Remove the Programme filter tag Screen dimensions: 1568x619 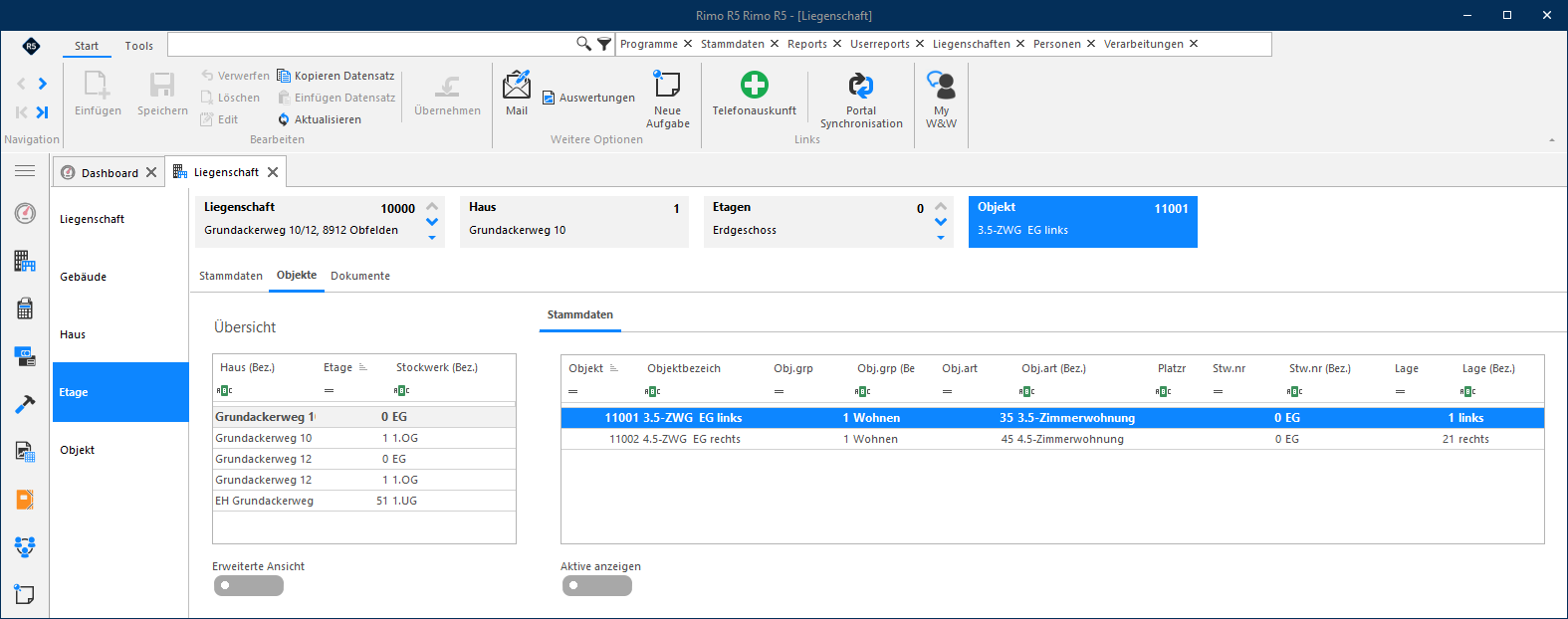coord(686,44)
